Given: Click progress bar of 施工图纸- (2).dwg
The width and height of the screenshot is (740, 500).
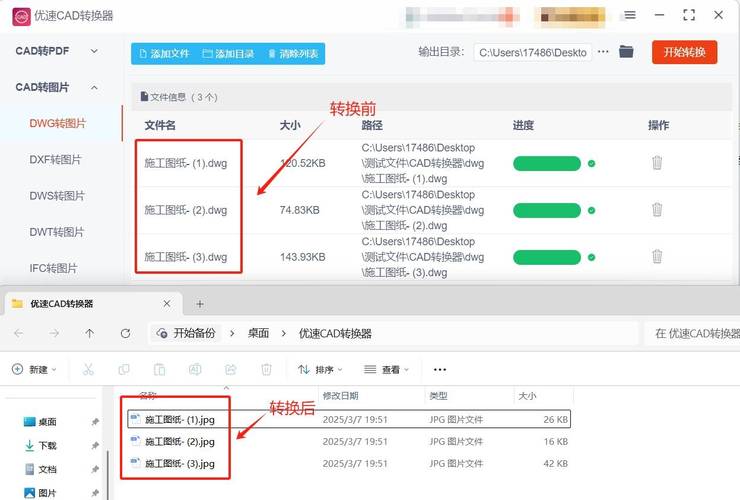Looking at the screenshot, I should coord(547,210).
